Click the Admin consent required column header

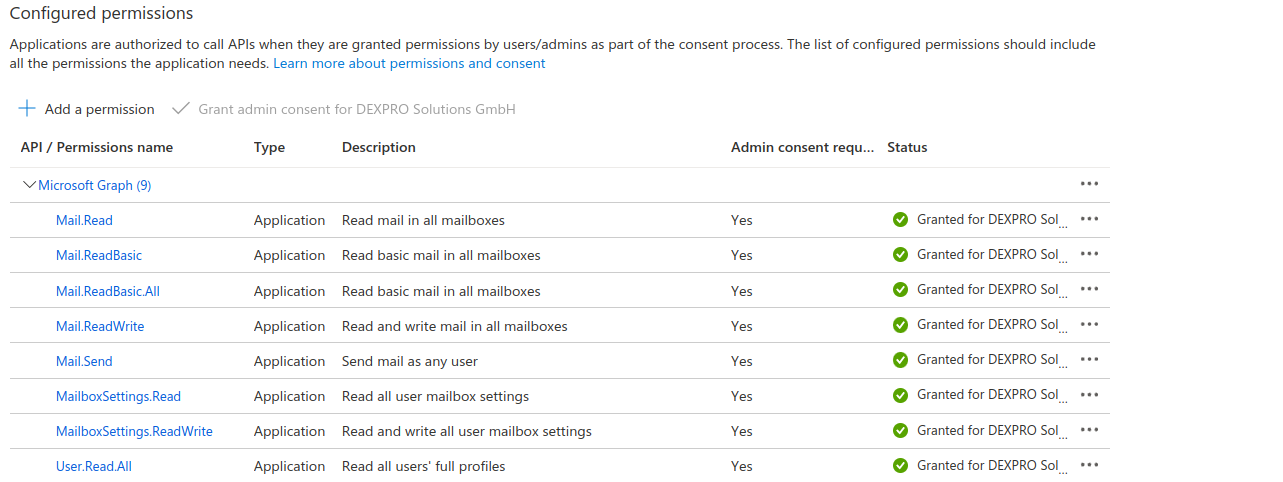click(802, 147)
